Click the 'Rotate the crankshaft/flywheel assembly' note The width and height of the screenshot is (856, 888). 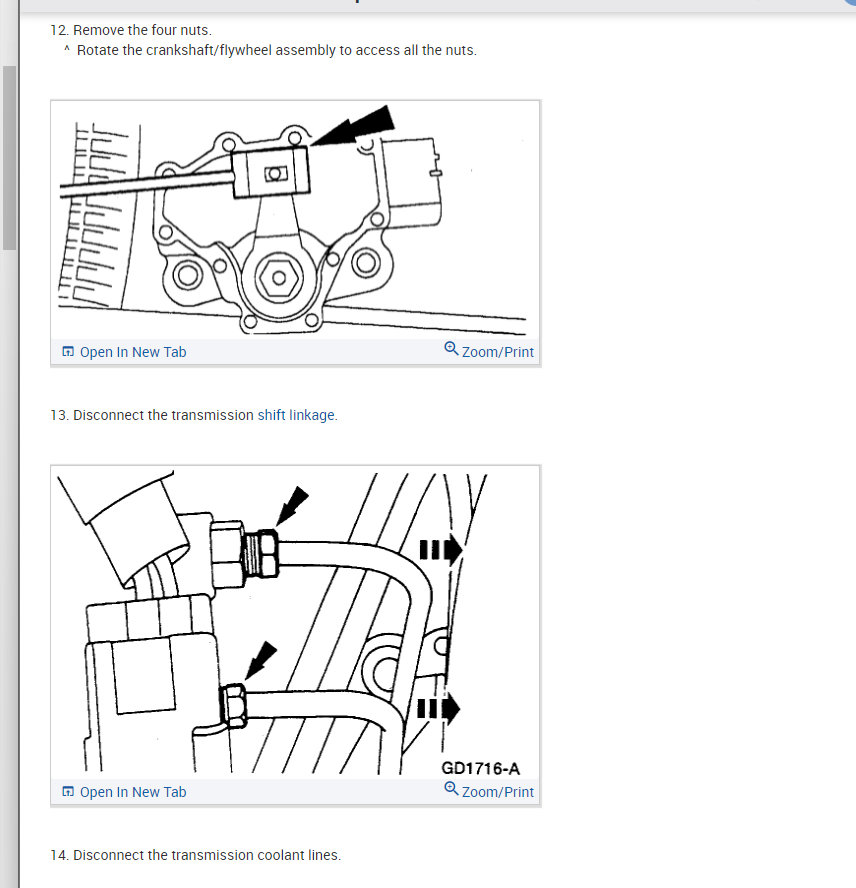(276, 50)
